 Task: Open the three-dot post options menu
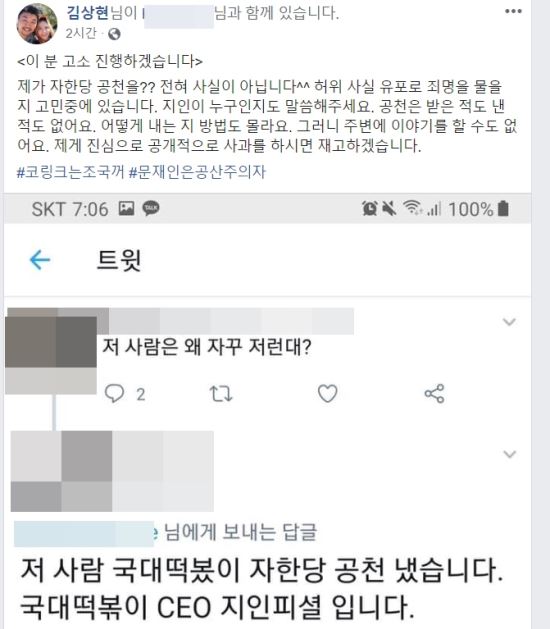tap(513, 11)
